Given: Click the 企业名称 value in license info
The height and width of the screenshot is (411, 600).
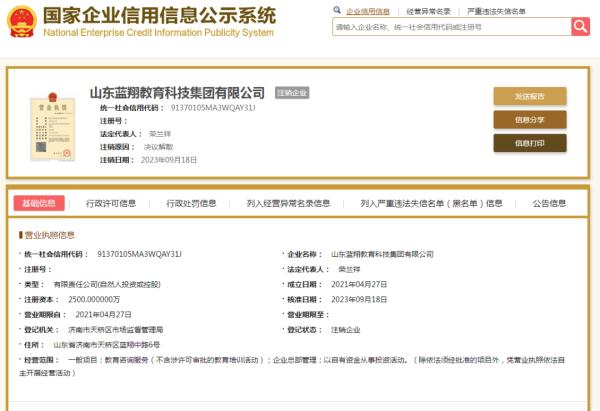Looking at the screenshot, I should pos(382,254).
